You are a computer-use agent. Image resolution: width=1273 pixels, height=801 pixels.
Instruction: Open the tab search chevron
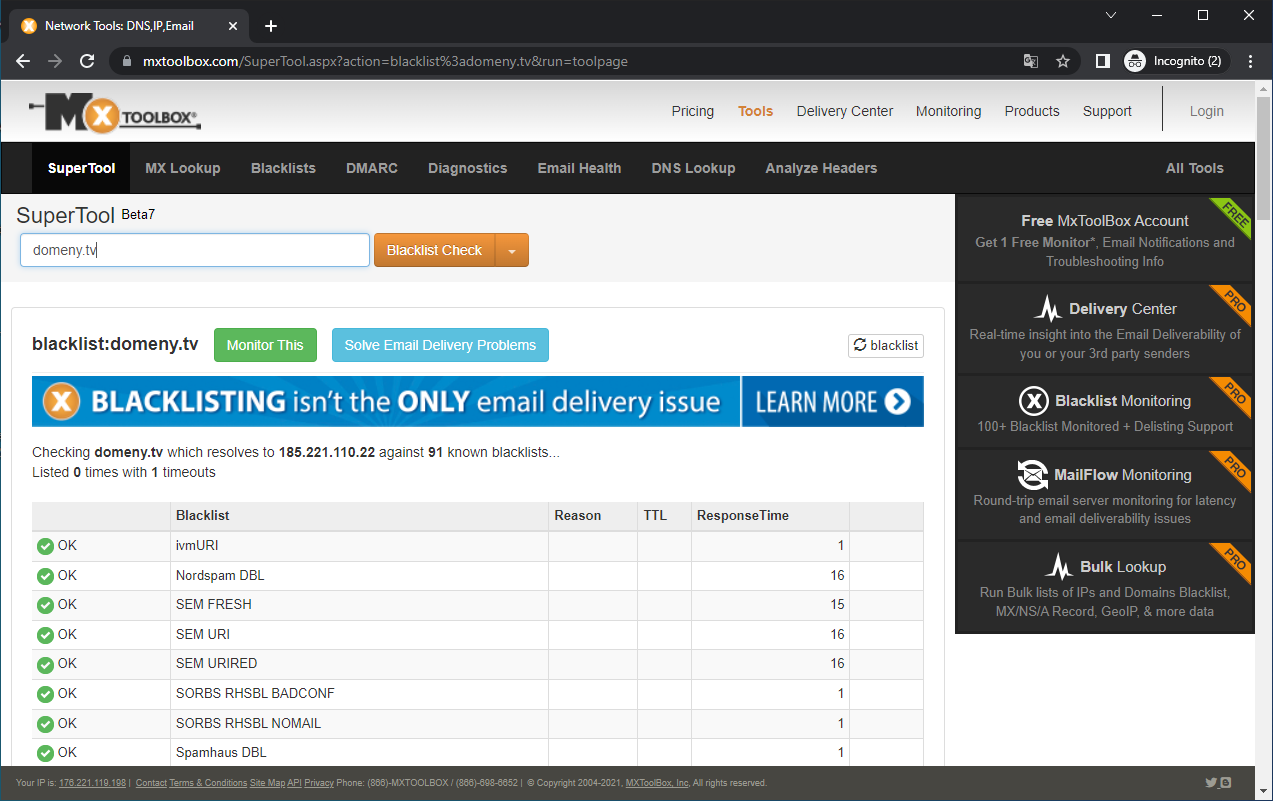click(1112, 15)
